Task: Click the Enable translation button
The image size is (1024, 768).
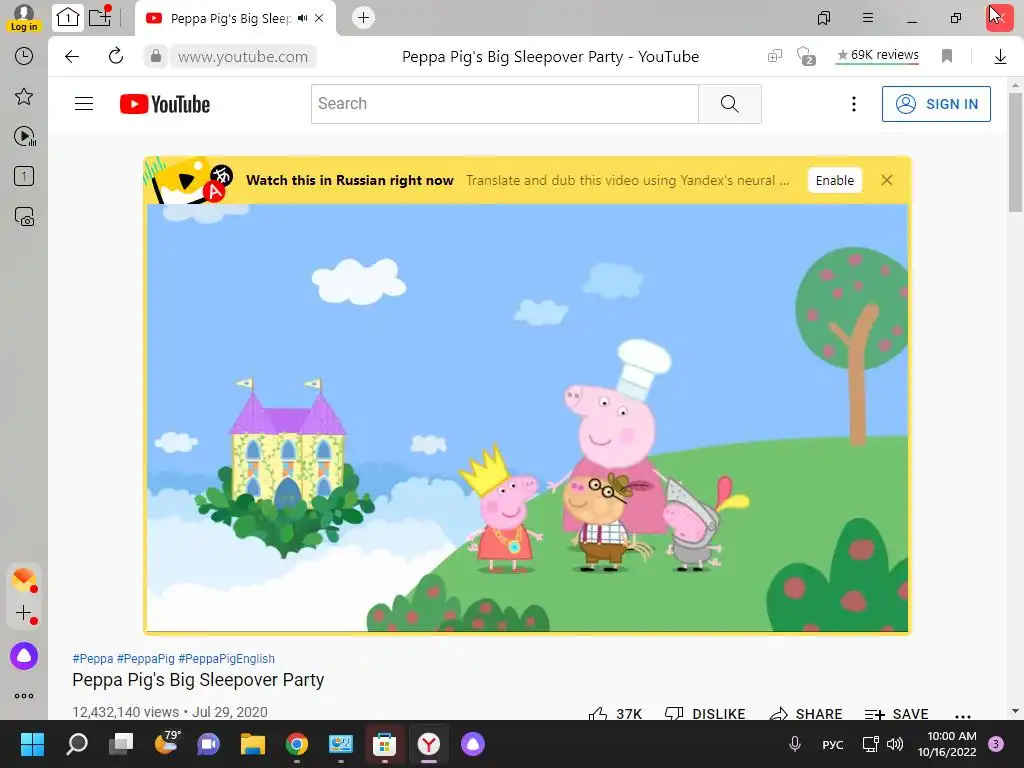Action: (x=835, y=180)
